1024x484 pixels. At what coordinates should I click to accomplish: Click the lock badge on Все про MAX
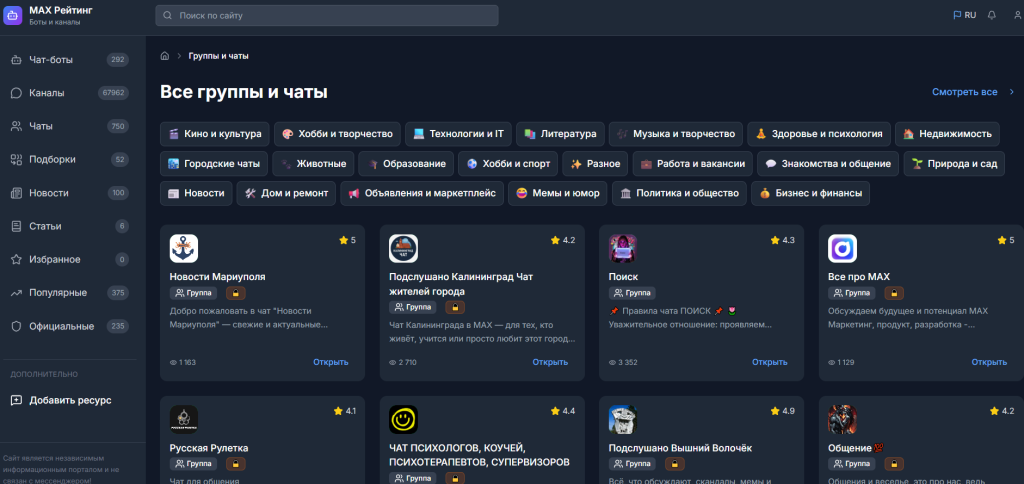point(894,293)
